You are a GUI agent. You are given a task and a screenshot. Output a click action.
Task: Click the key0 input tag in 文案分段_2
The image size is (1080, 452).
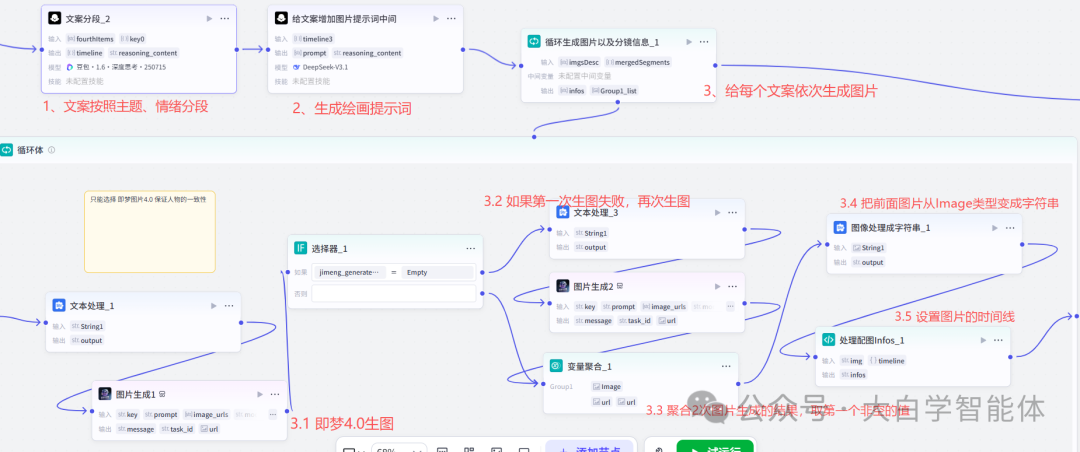pyautogui.click(x=134, y=39)
